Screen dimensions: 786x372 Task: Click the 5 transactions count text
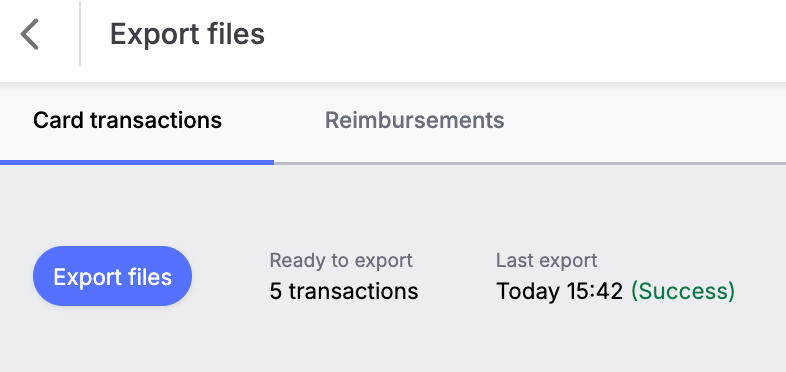click(344, 291)
